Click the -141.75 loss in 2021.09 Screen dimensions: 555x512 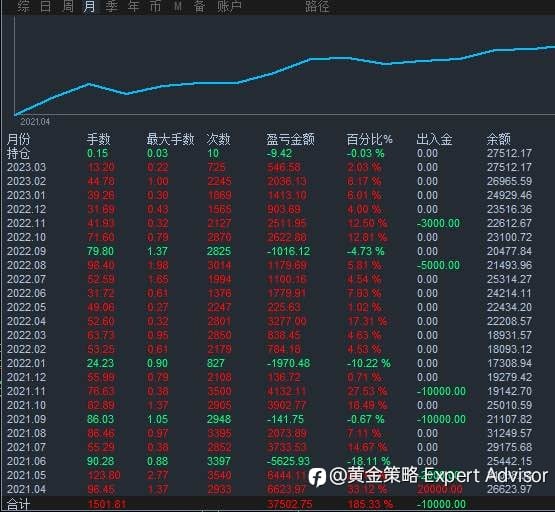coord(285,419)
